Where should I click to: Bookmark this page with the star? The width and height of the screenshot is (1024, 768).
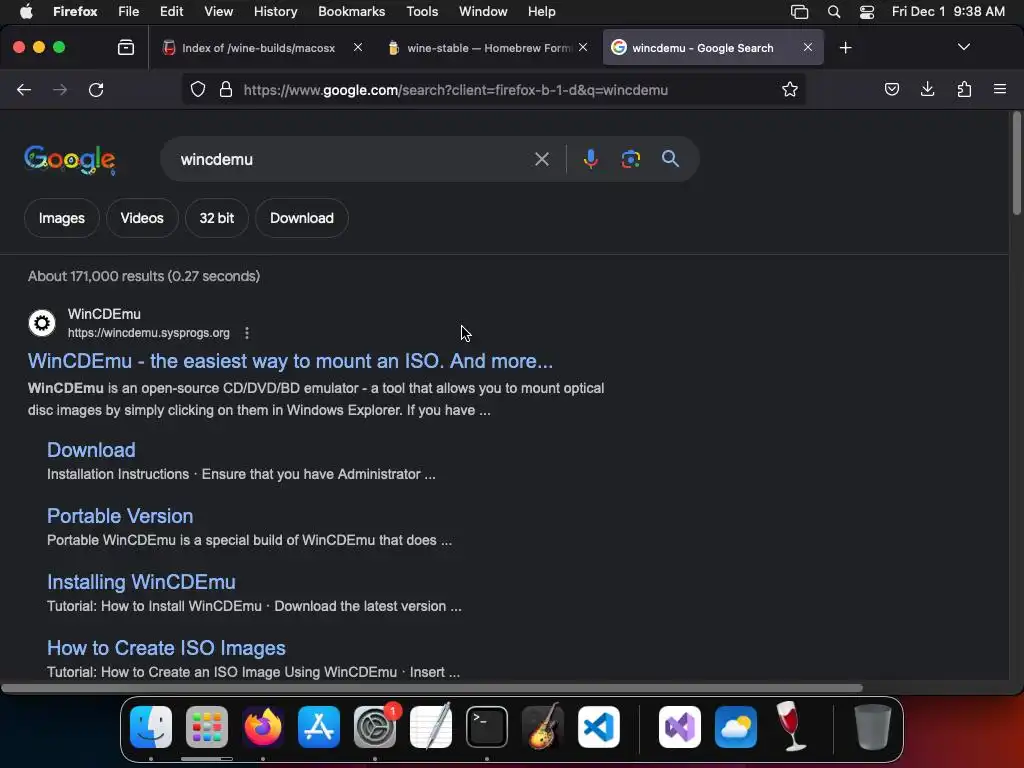(790, 89)
